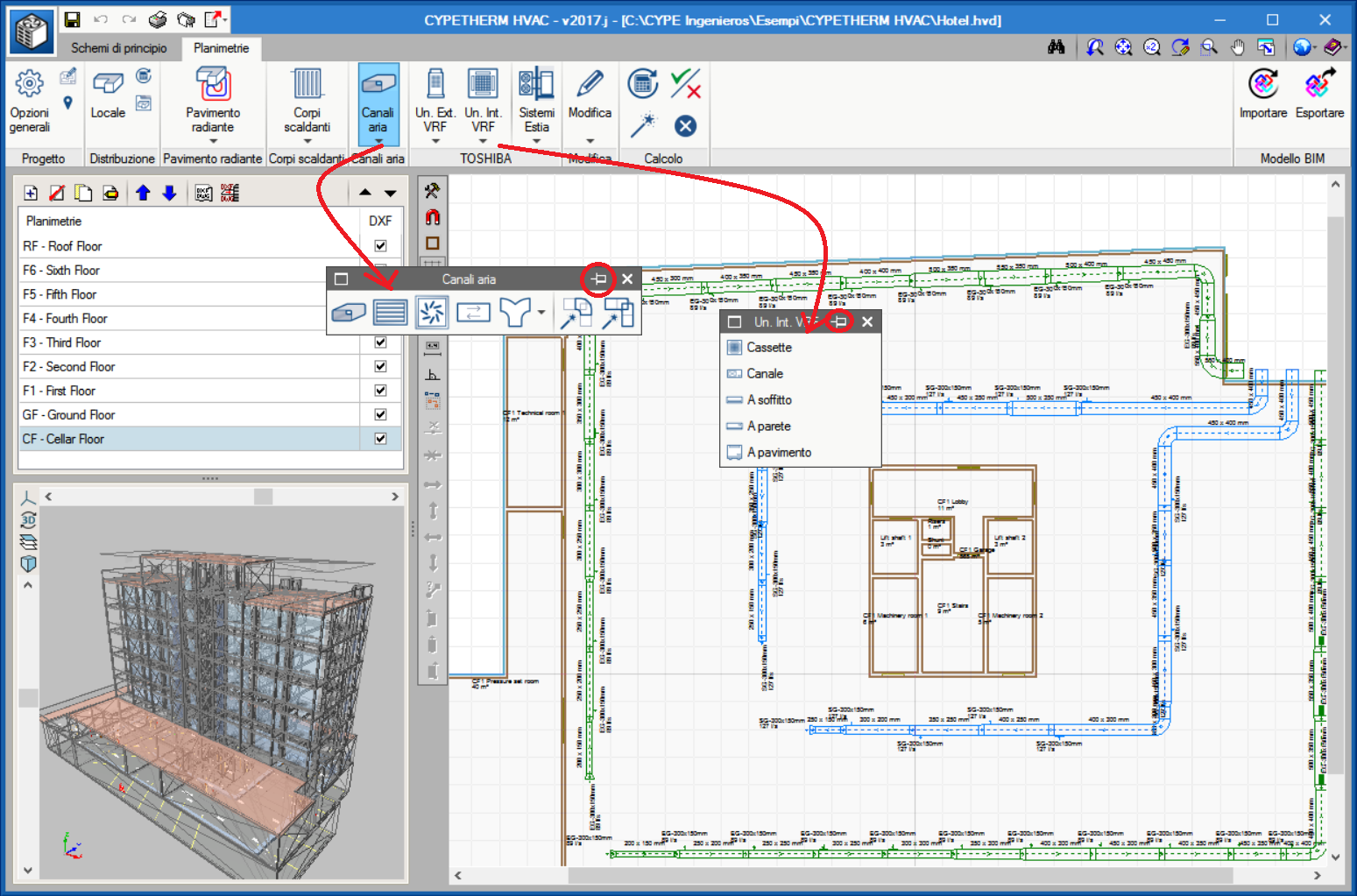Switch to Planimetrie tab
The width and height of the screenshot is (1357, 896).
[x=222, y=48]
